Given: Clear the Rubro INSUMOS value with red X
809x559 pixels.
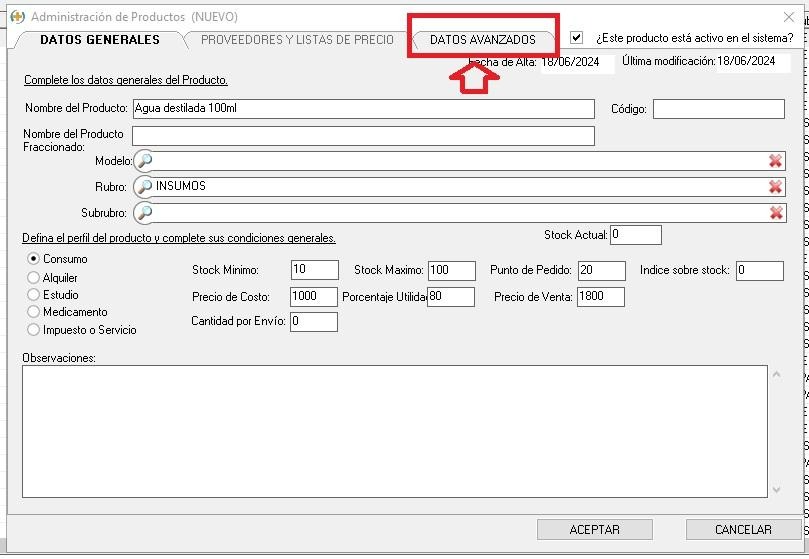Looking at the screenshot, I should pos(775,187).
